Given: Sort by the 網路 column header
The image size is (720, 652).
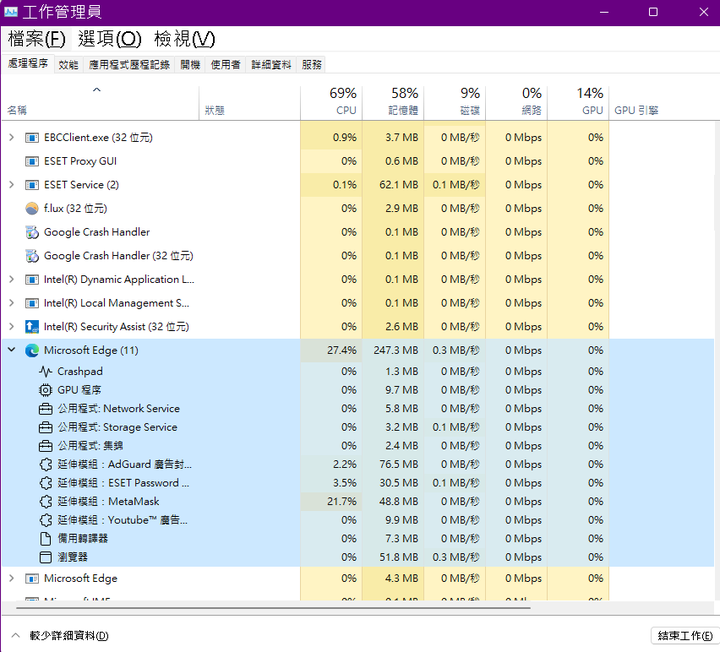Looking at the screenshot, I should [x=517, y=102].
